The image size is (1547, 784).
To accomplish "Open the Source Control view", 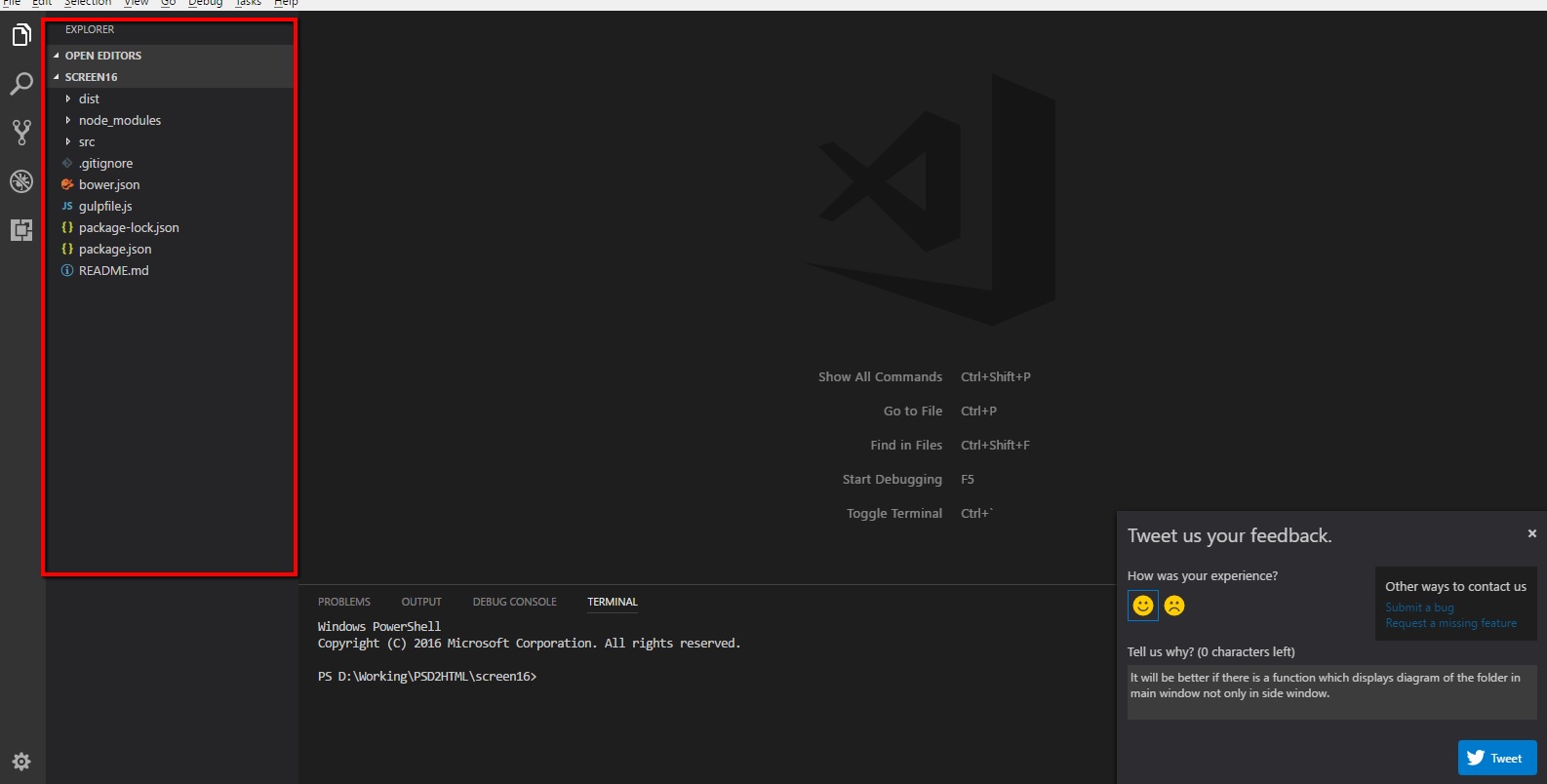I will click(x=21, y=133).
